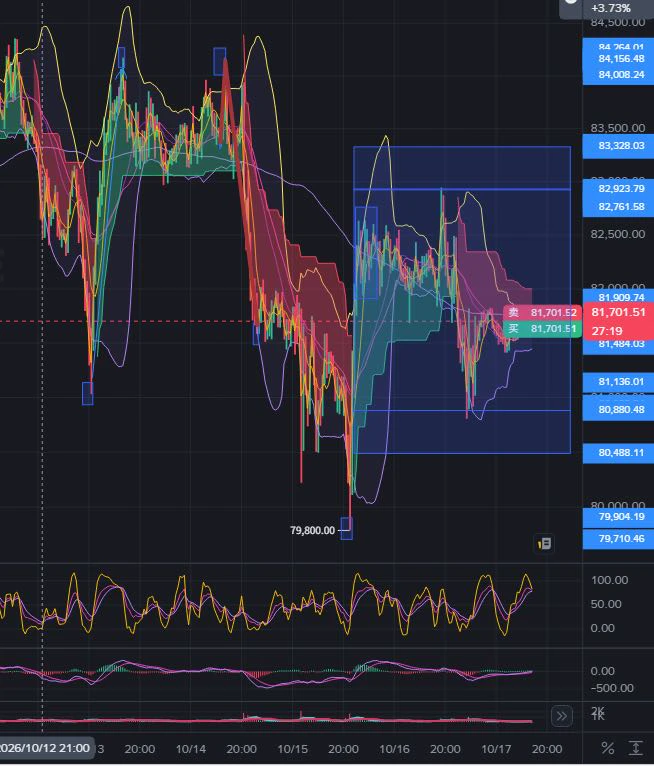Click the countdown timer 27:19

pyautogui.click(x=607, y=331)
